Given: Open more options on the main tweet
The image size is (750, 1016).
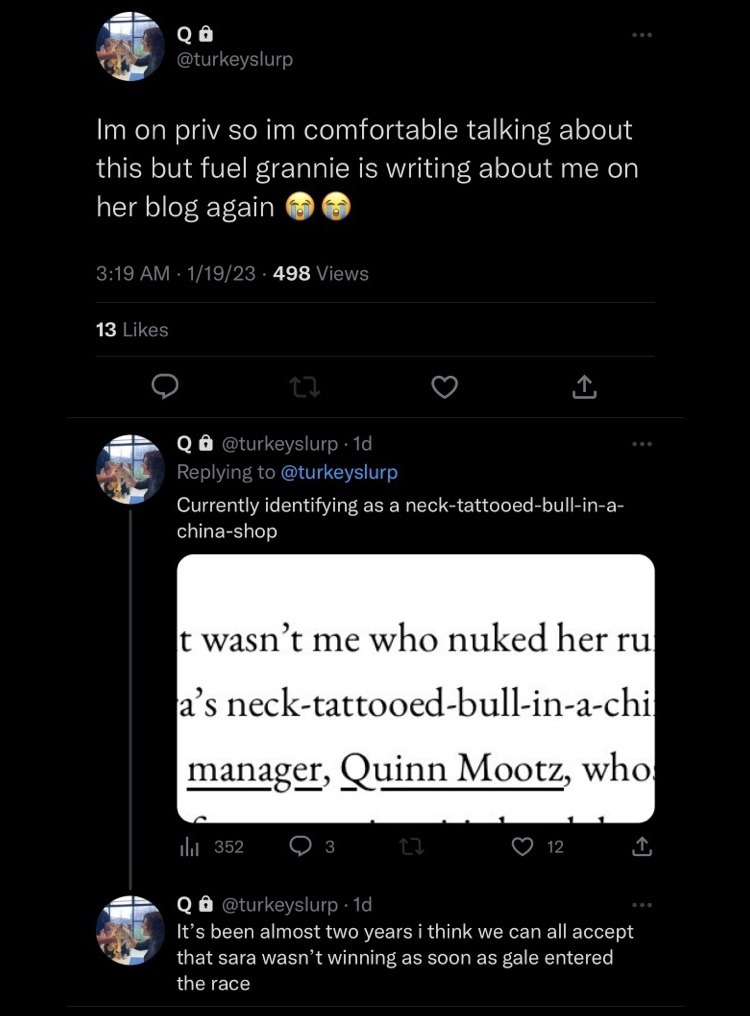Looking at the screenshot, I should (642, 35).
